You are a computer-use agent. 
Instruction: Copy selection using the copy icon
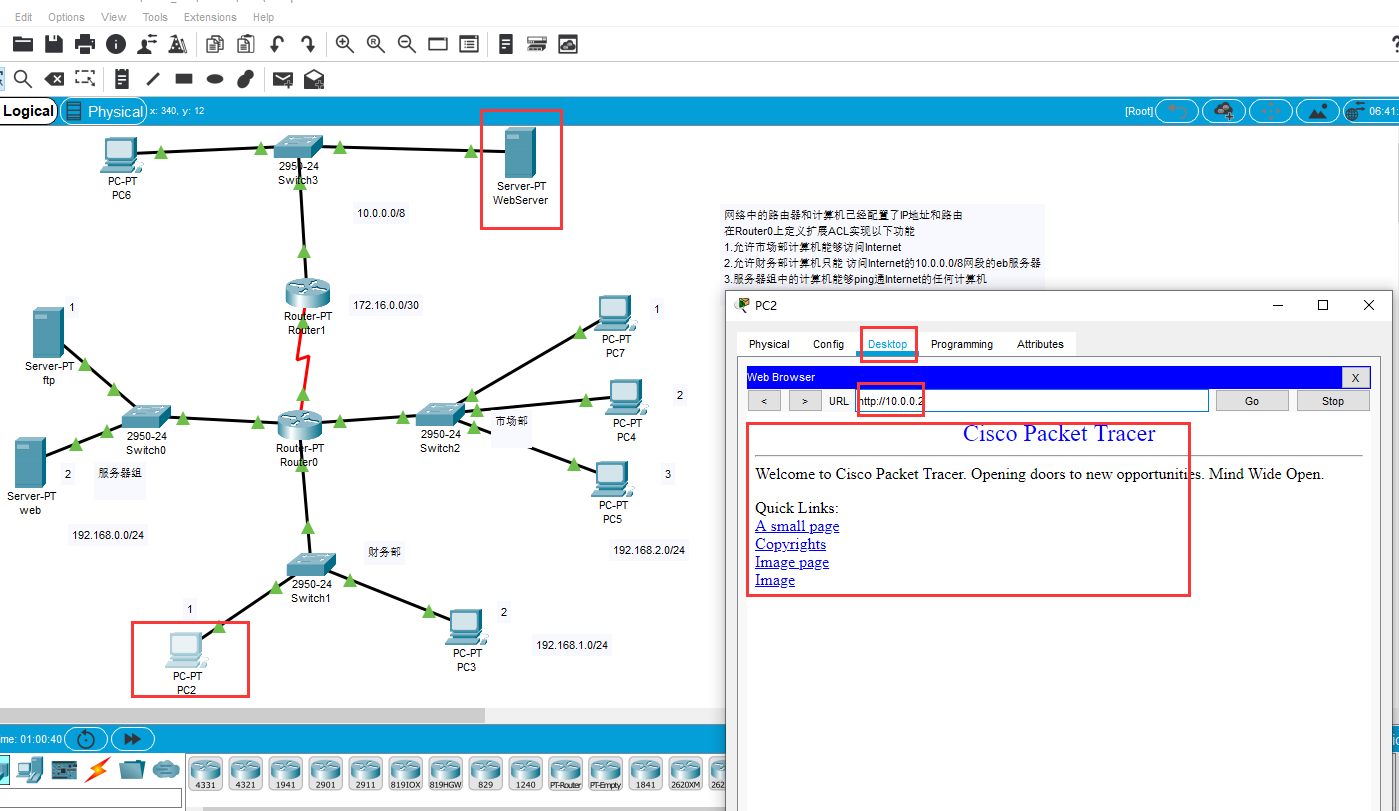click(215, 44)
